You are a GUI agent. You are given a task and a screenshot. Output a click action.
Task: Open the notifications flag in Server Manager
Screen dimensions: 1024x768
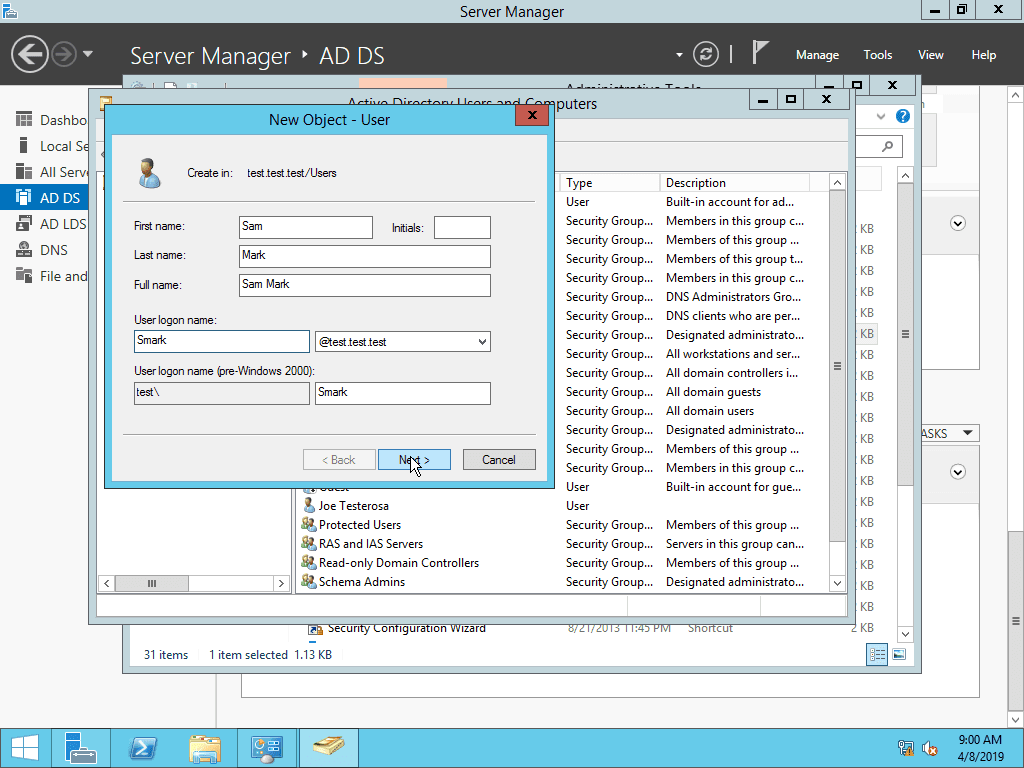click(x=759, y=53)
